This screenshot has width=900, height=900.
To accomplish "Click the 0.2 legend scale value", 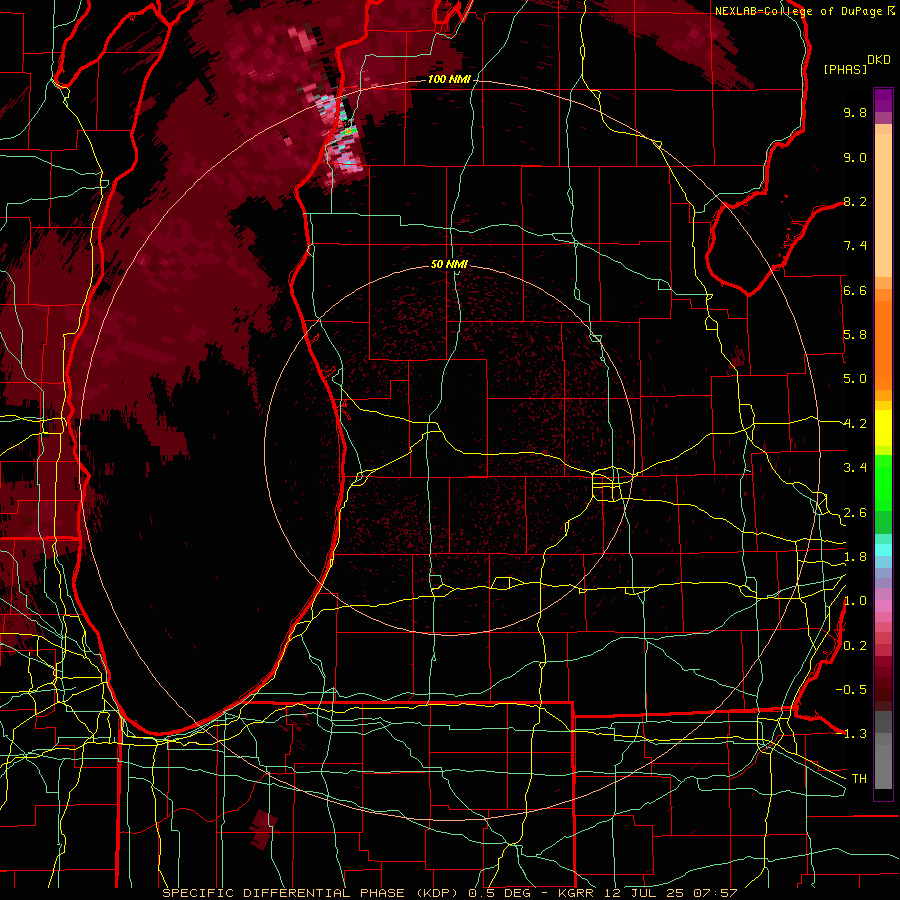I will [855, 646].
